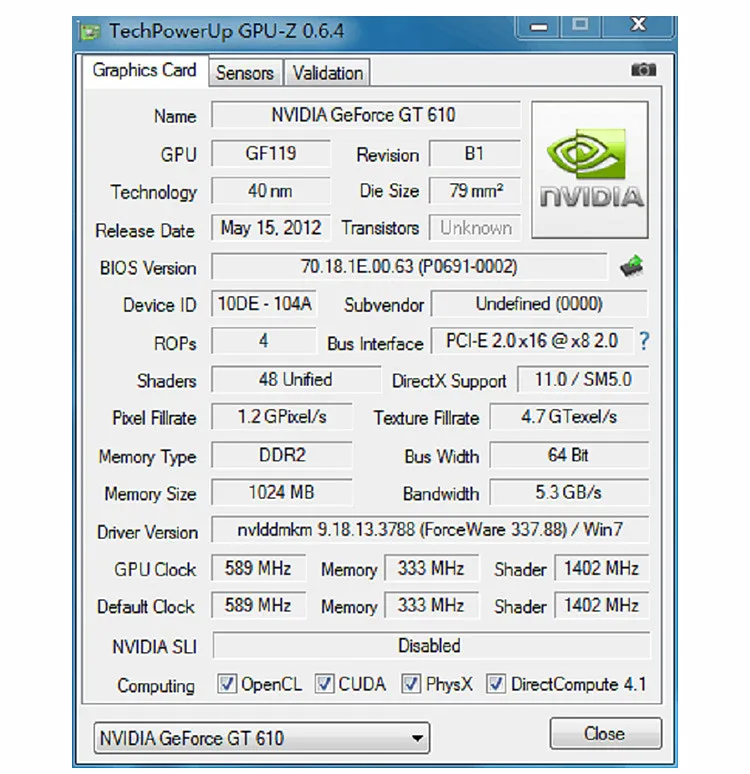Click the DirectX Support value 11.0 / SM5.0
The height and width of the screenshot is (774, 750).
click(x=583, y=380)
